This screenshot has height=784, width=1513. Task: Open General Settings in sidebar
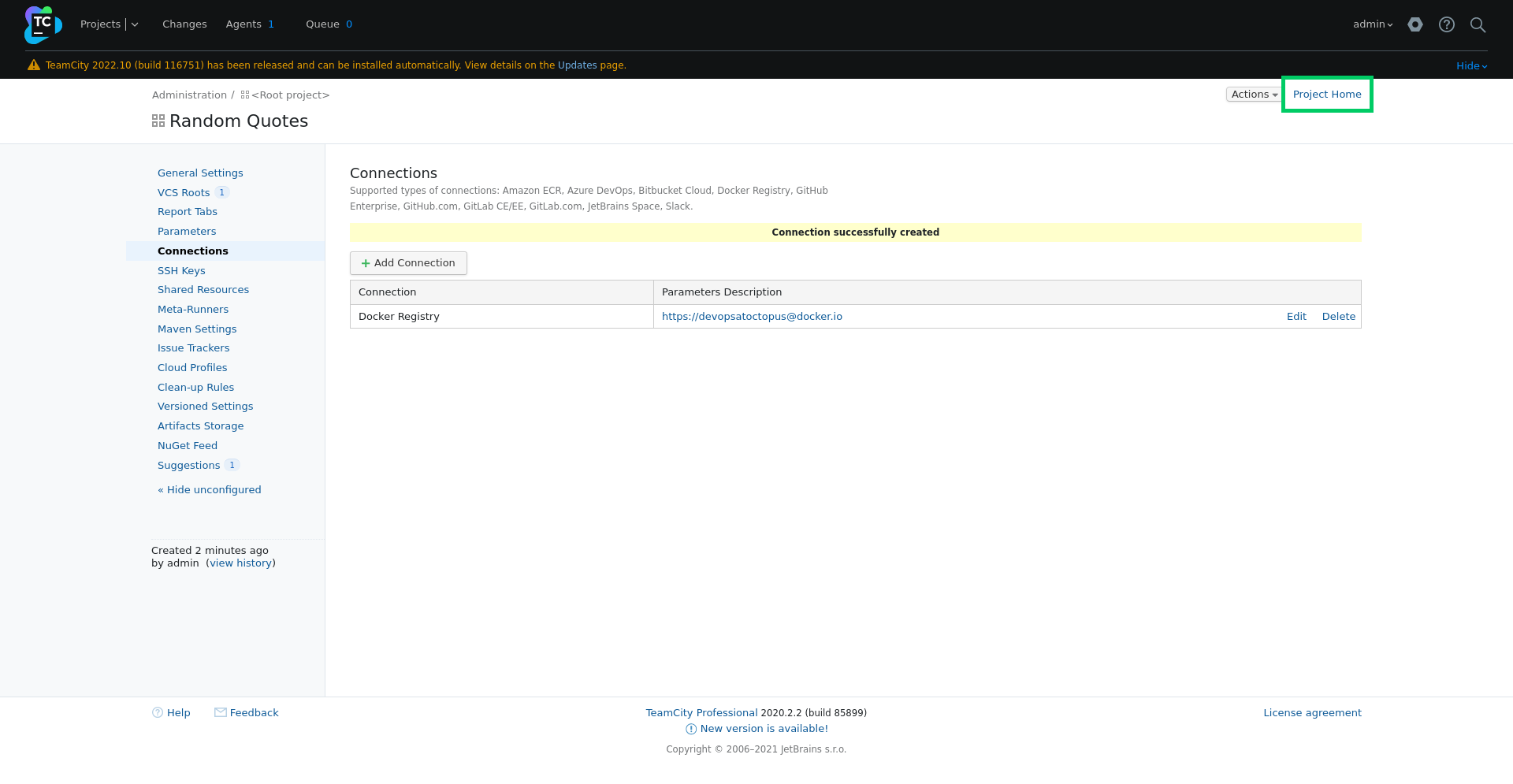200,173
